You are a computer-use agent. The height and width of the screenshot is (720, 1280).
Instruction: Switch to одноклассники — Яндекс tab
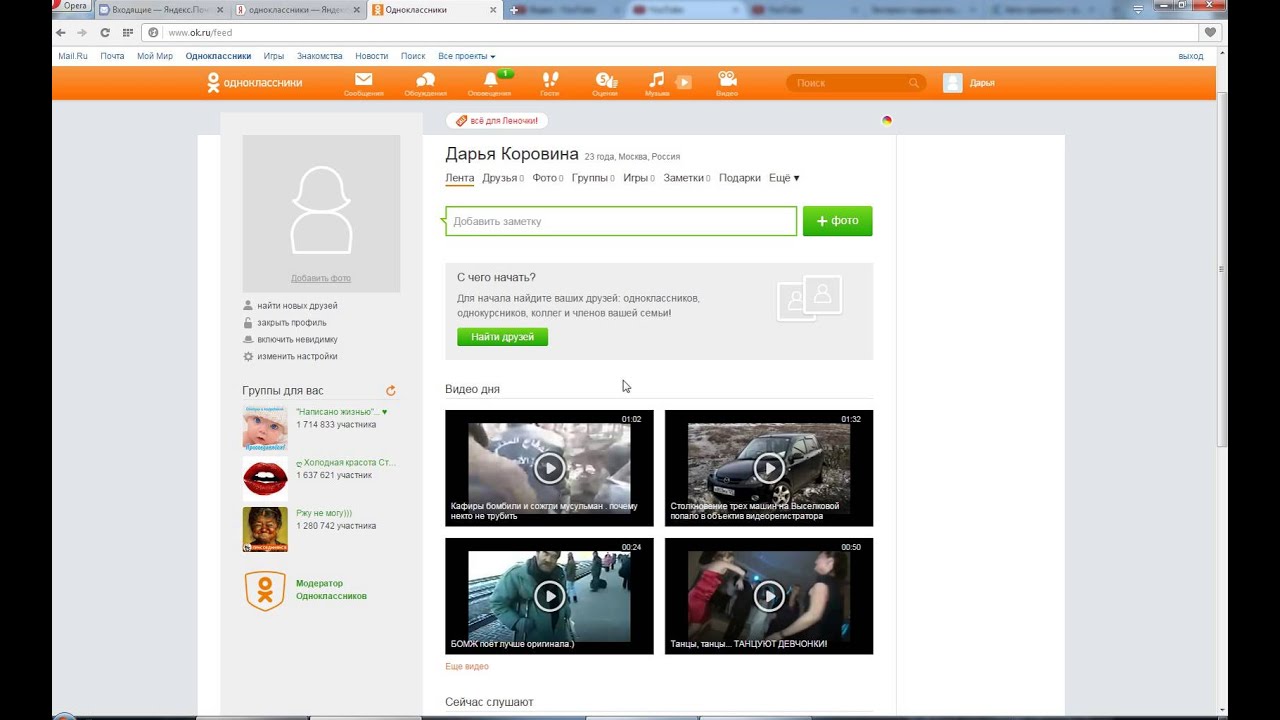click(x=296, y=9)
